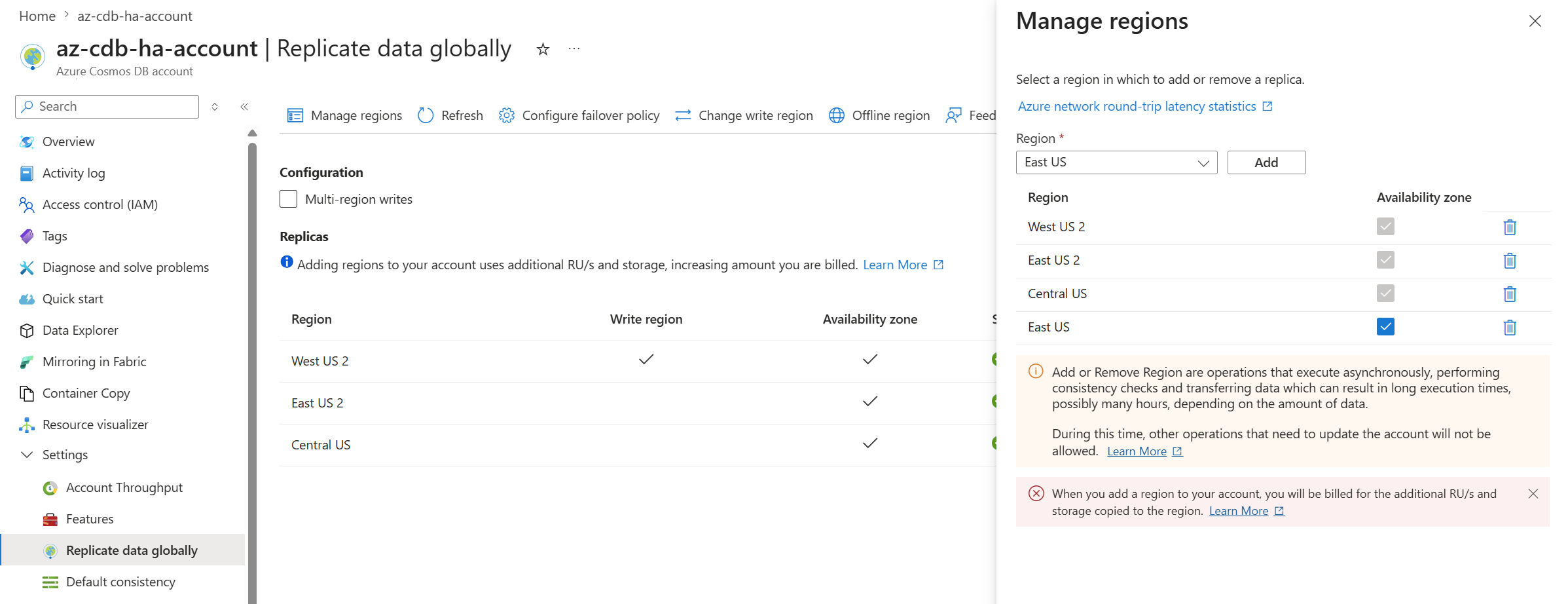The image size is (1568, 604).
Task: Click az-cdb-ha-account in the breadcrumb
Action: click(x=135, y=16)
